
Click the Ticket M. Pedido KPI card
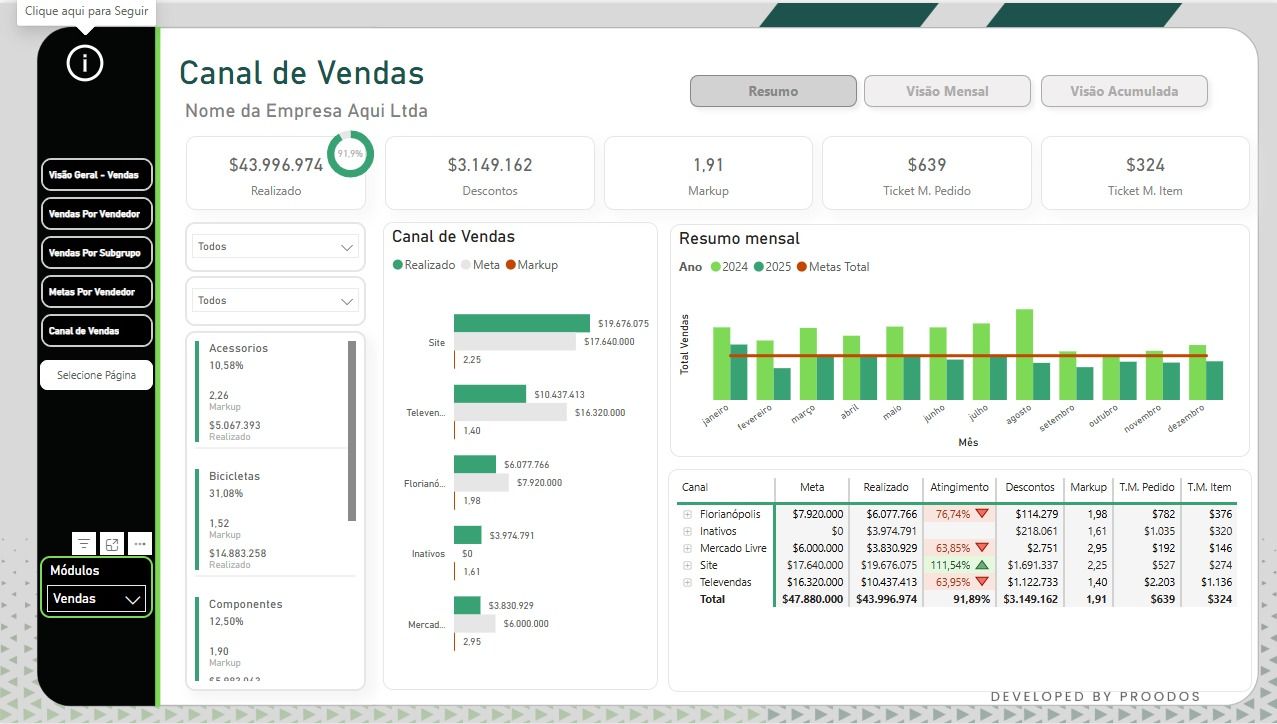coord(927,173)
